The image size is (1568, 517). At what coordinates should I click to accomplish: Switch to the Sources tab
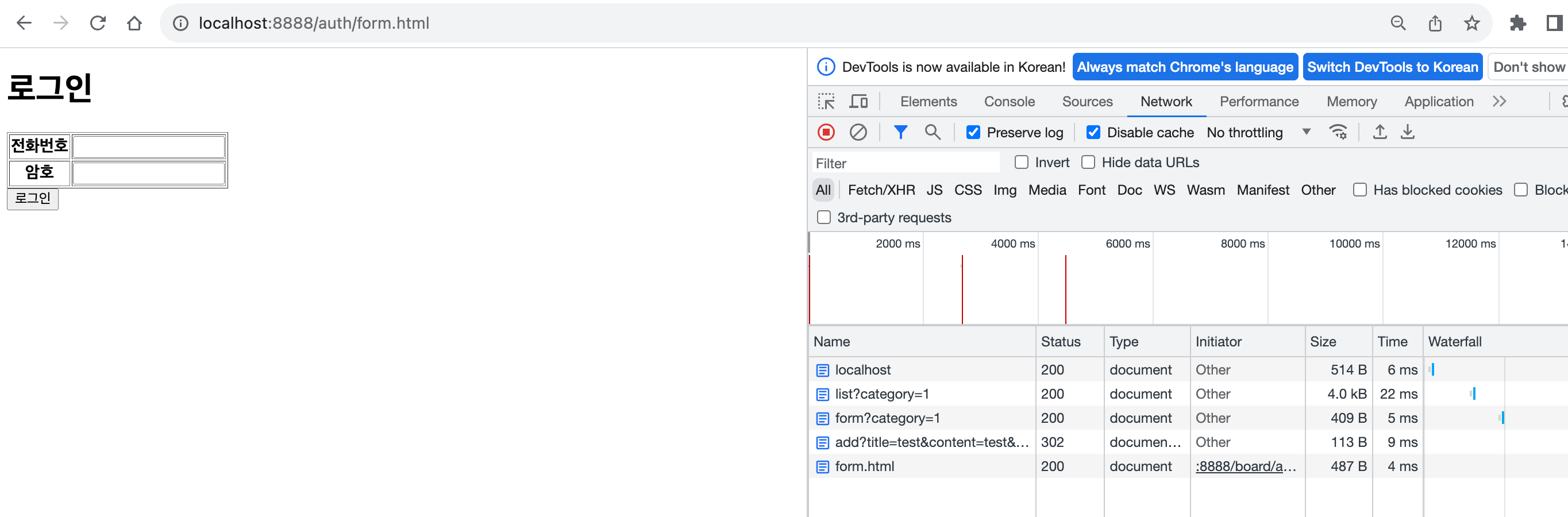(1087, 102)
